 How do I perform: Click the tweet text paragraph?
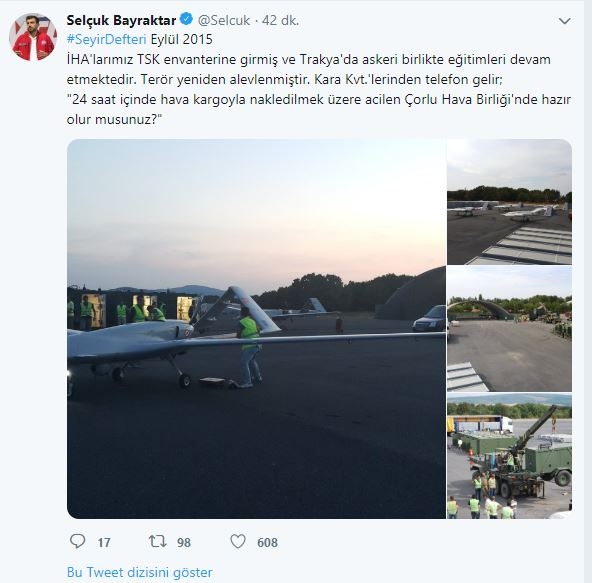click(319, 89)
